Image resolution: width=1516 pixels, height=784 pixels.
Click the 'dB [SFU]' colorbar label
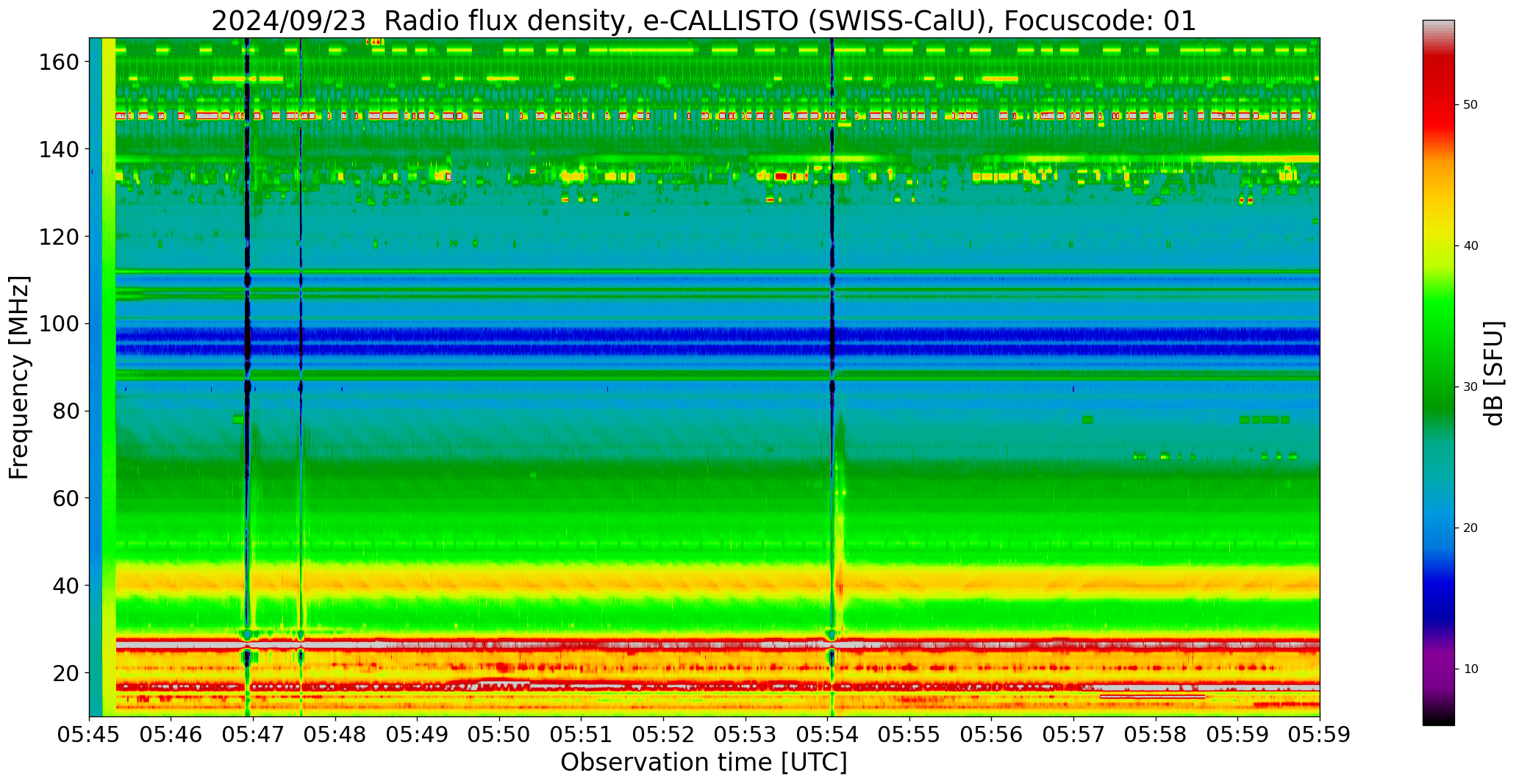1493,373
